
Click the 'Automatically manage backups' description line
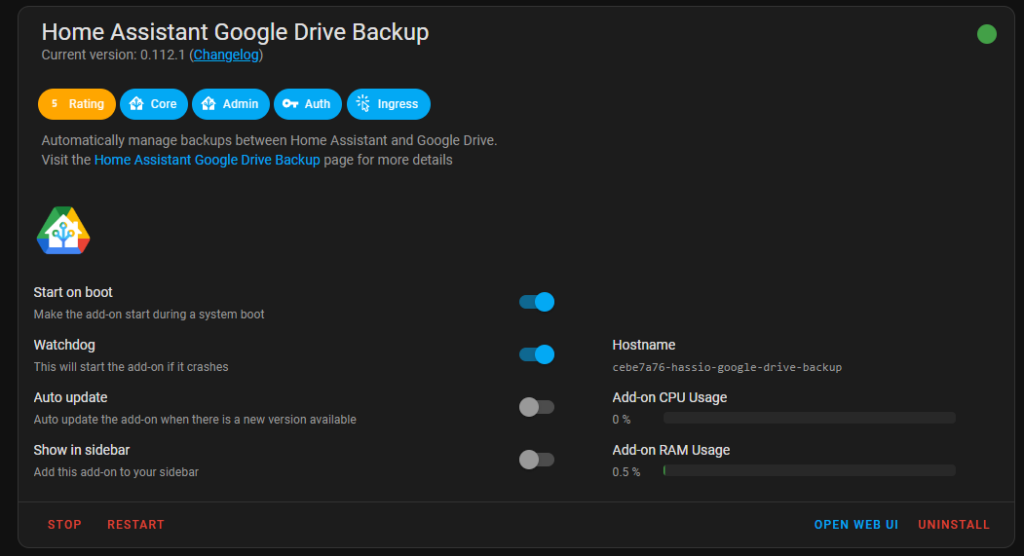pyautogui.click(x=269, y=140)
